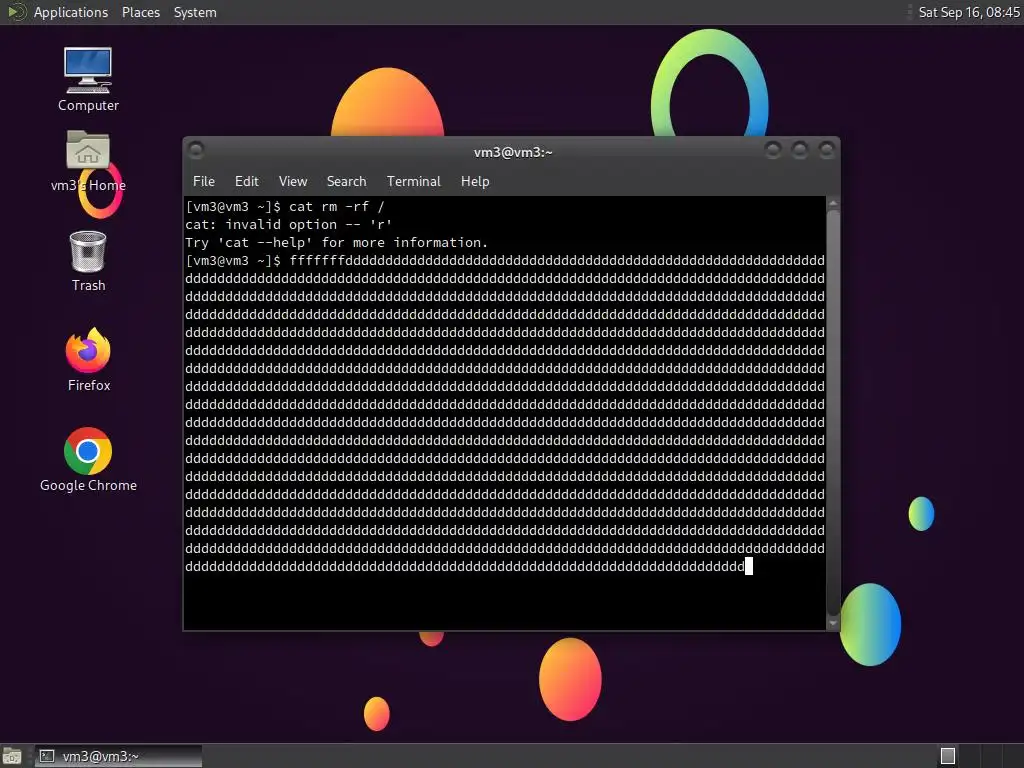Open the Applications menu
Image resolution: width=1024 pixels, height=768 pixels.
tap(71, 12)
